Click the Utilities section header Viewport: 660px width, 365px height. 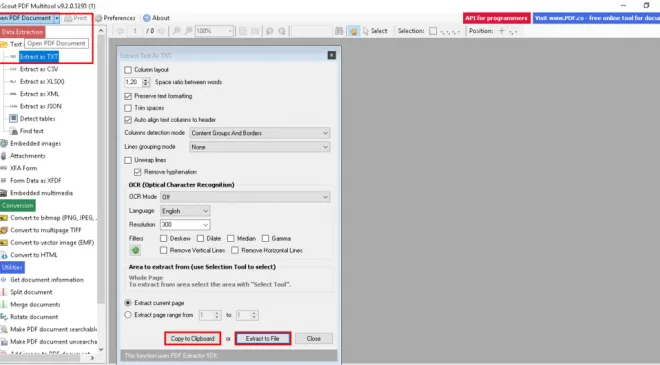(x=12, y=267)
